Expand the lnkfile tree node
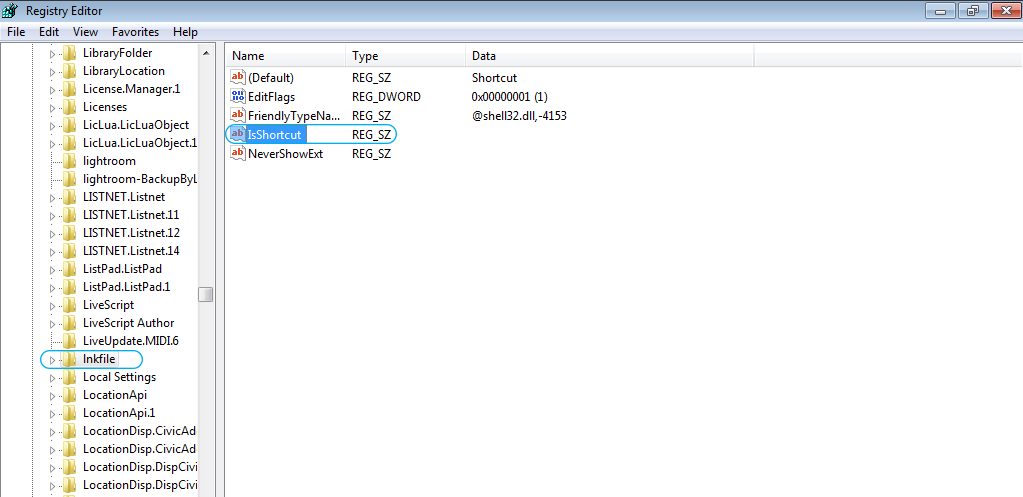Screen dimensions: 1023x497 (53, 360)
